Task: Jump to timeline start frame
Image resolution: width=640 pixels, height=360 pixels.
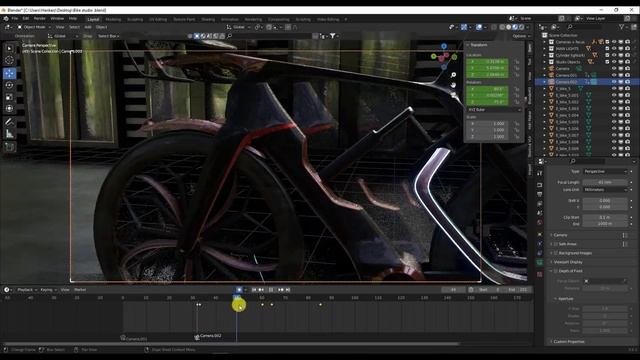Action: click(254, 290)
